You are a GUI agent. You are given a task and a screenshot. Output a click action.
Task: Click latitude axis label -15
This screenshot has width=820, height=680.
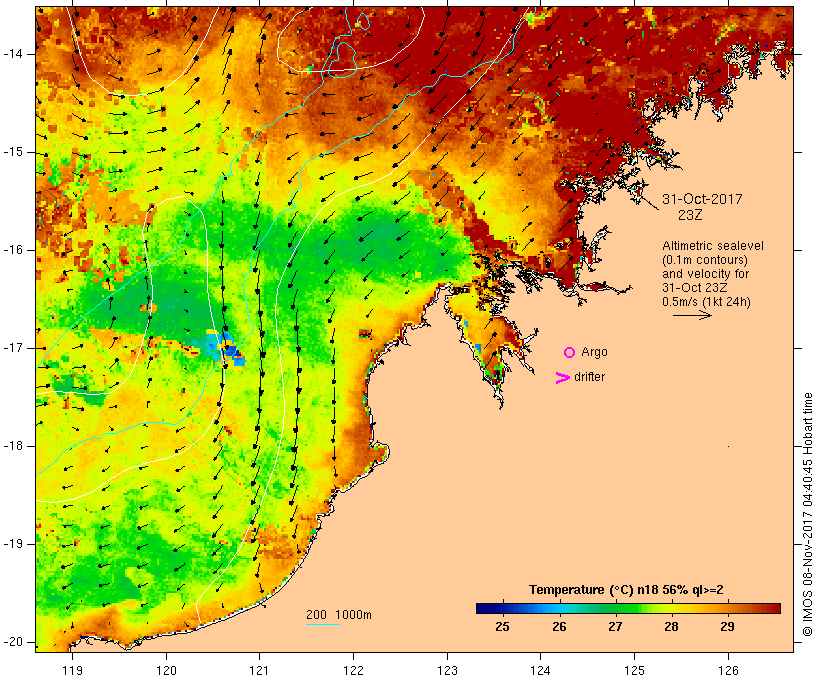click(13, 152)
